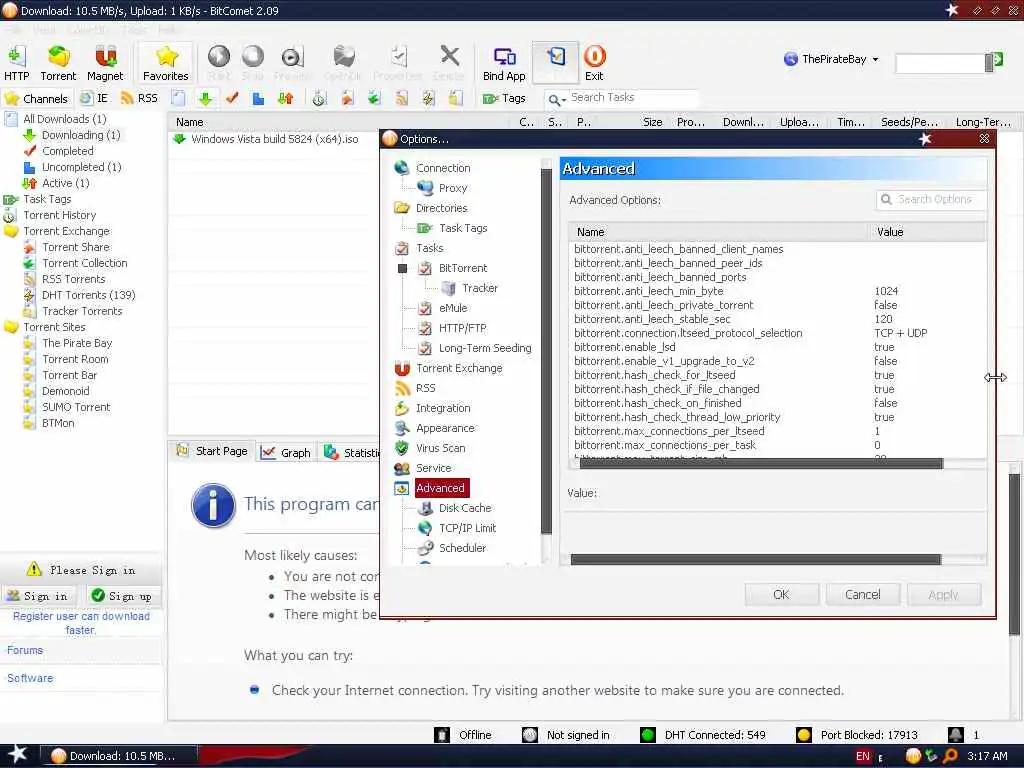Click the Value field horizontal scrollbar
This screenshot has width=1024, height=768.
tap(756, 560)
